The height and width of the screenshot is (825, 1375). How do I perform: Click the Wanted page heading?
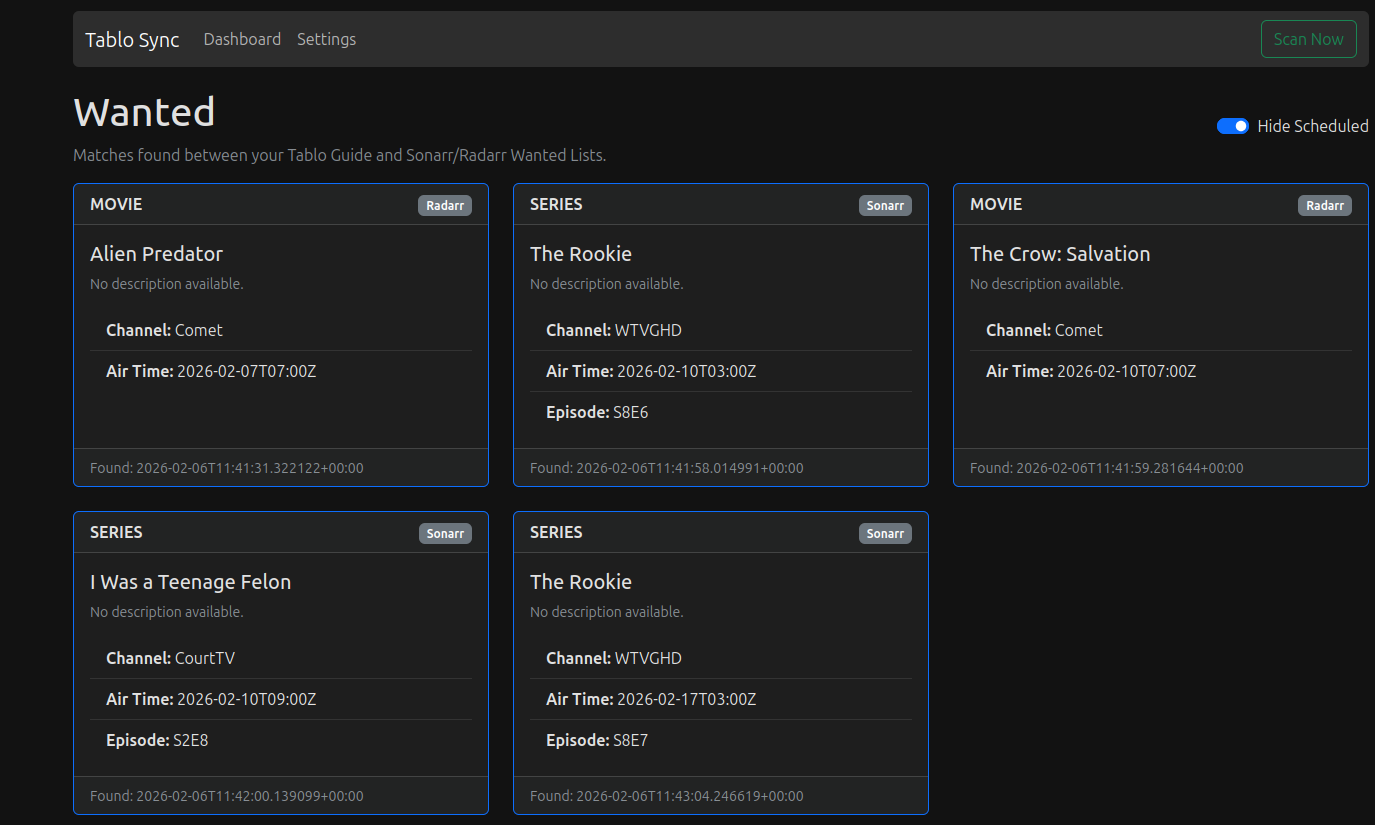pyautogui.click(x=144, y=112)
